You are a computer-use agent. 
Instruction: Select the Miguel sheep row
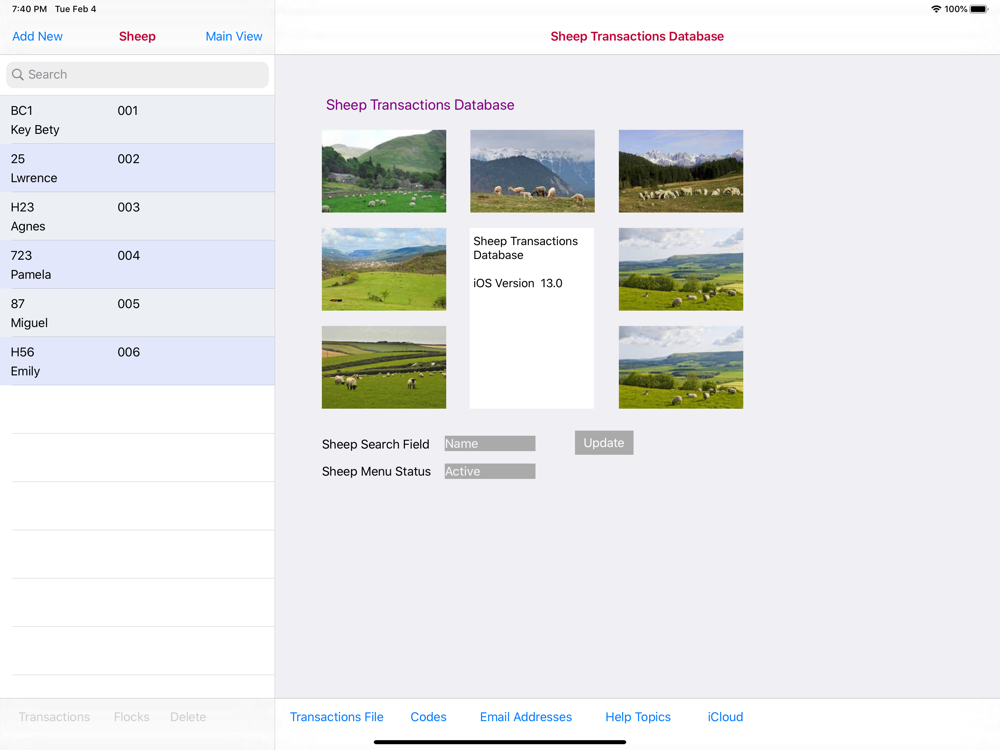pyautogui.click(x=137, y=313)
